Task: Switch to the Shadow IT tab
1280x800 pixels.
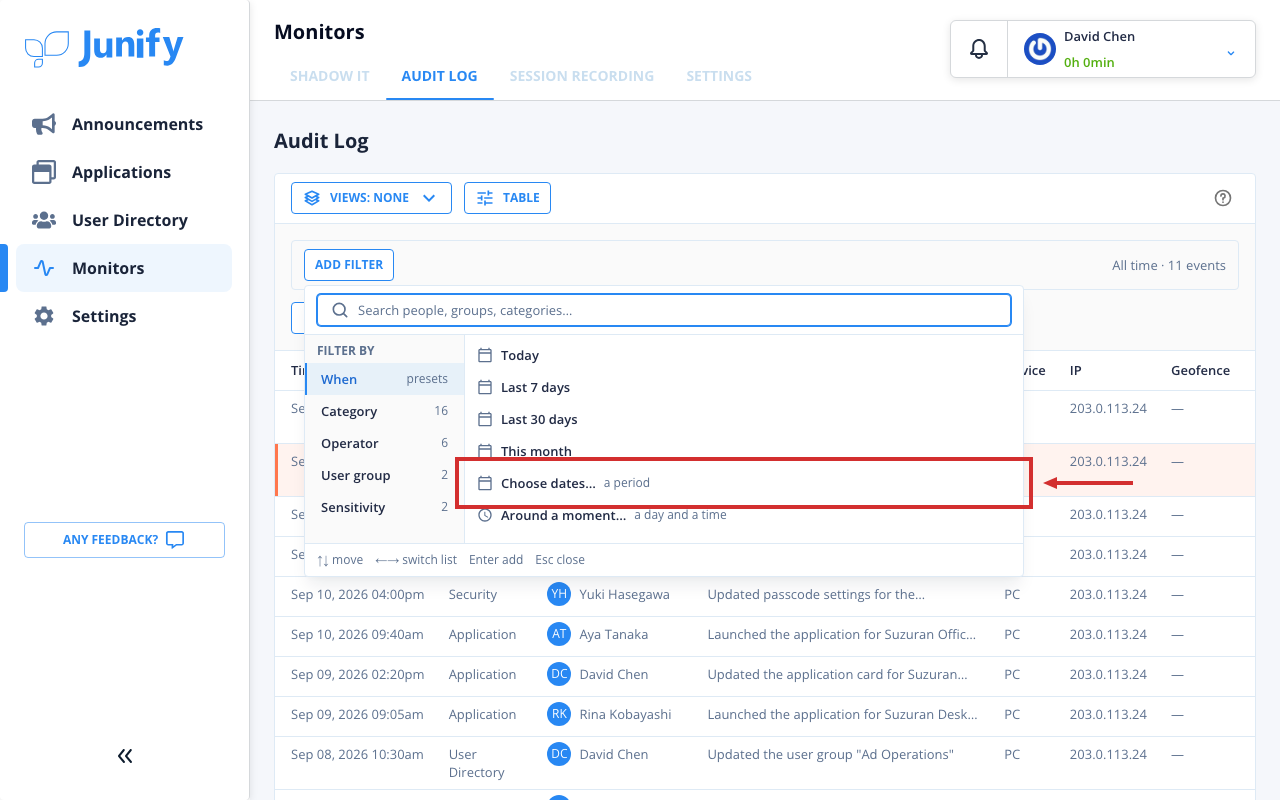Action: 330,76
